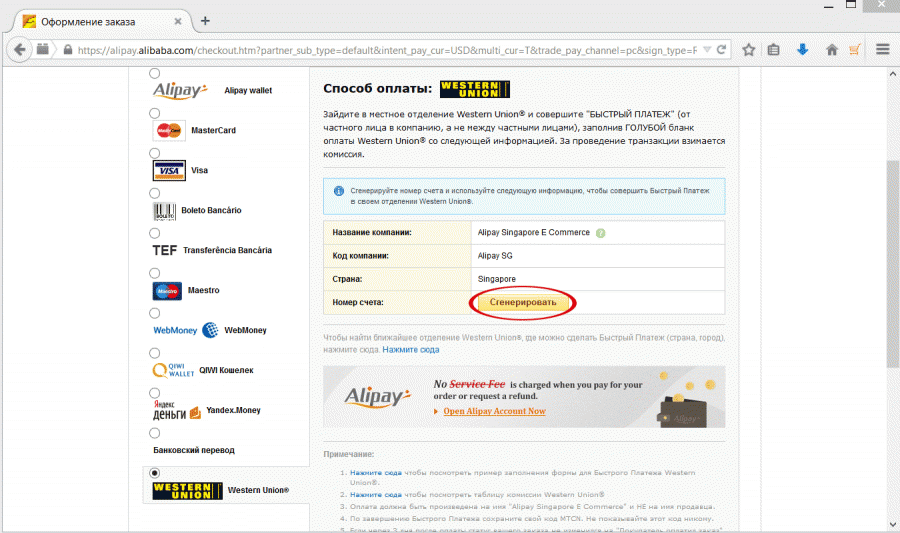Click the TEF logo

164,250
